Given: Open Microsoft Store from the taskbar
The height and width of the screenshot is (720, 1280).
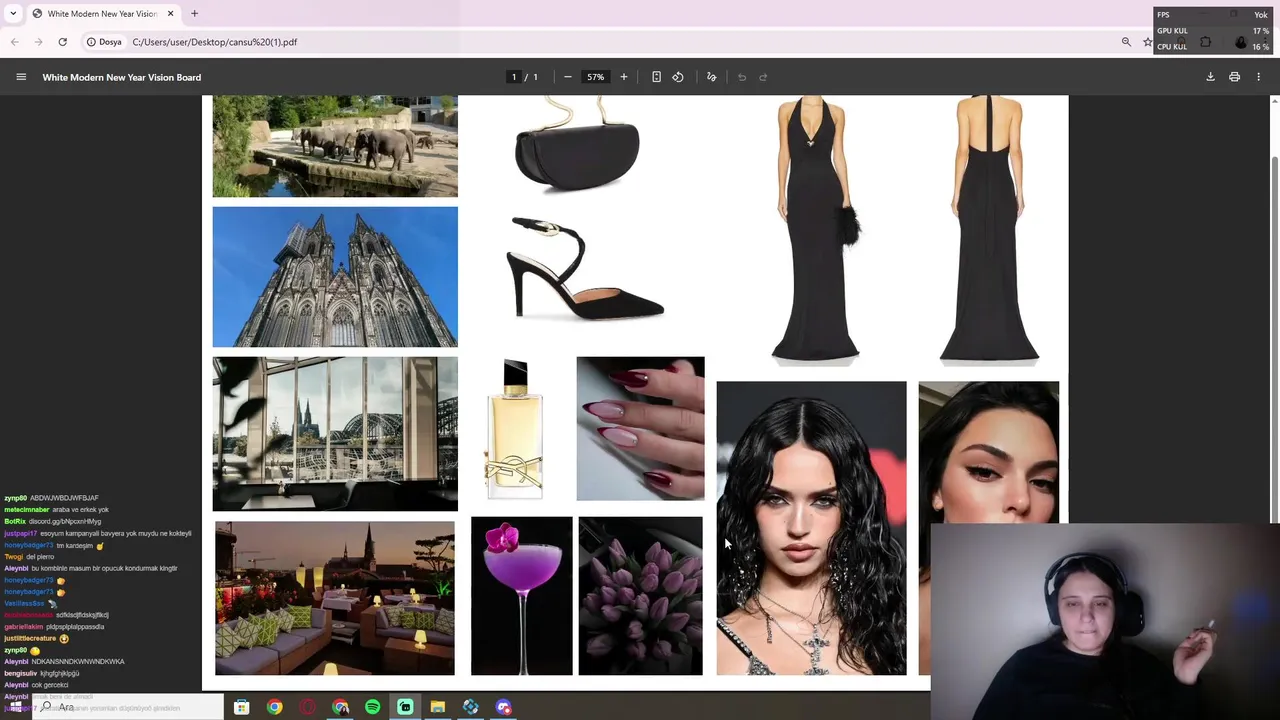Looking at the screenshot, I should (x=242, y=707).
